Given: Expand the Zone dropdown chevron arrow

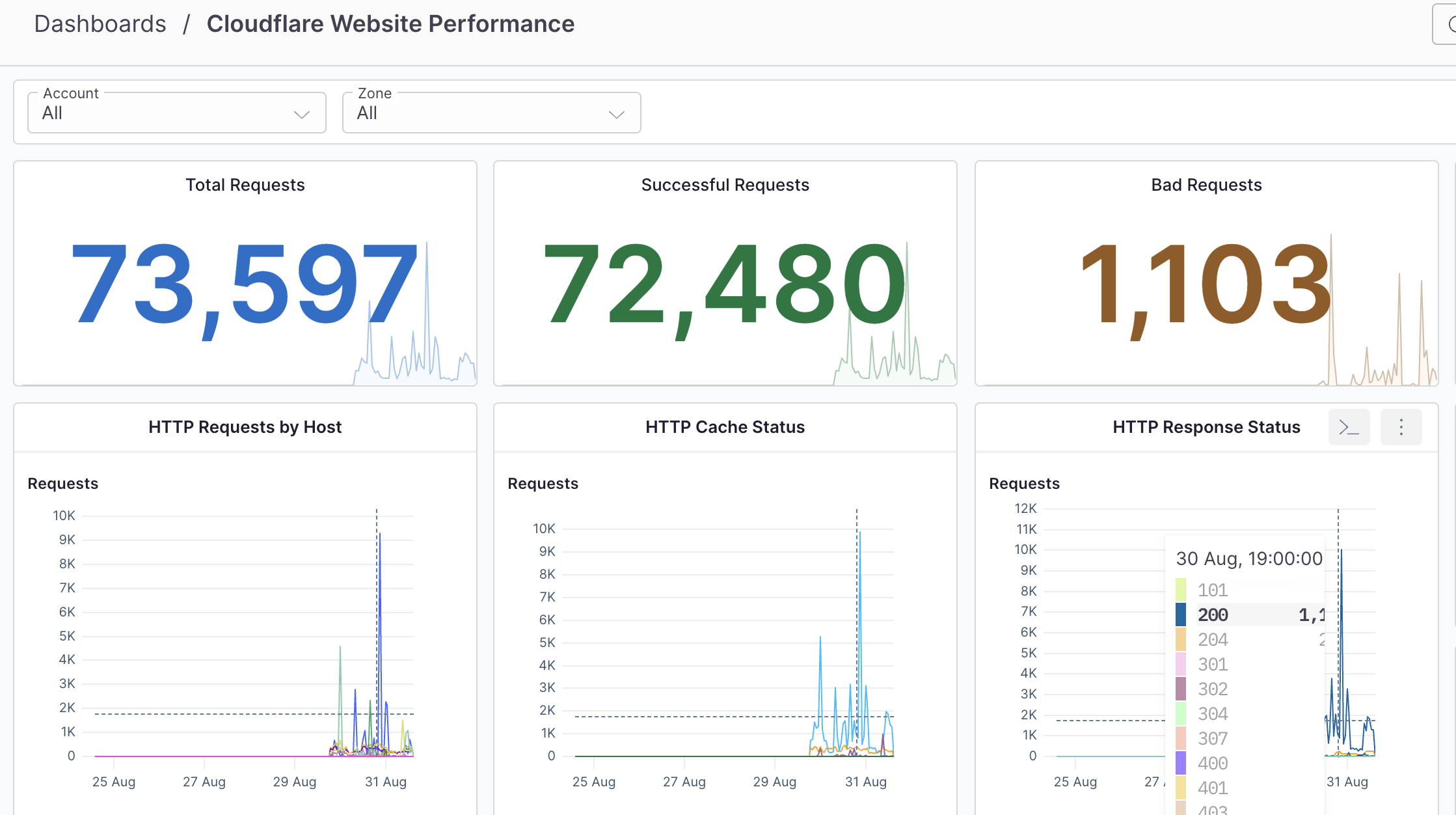Looking at the screenshot, I should point(616,115).
